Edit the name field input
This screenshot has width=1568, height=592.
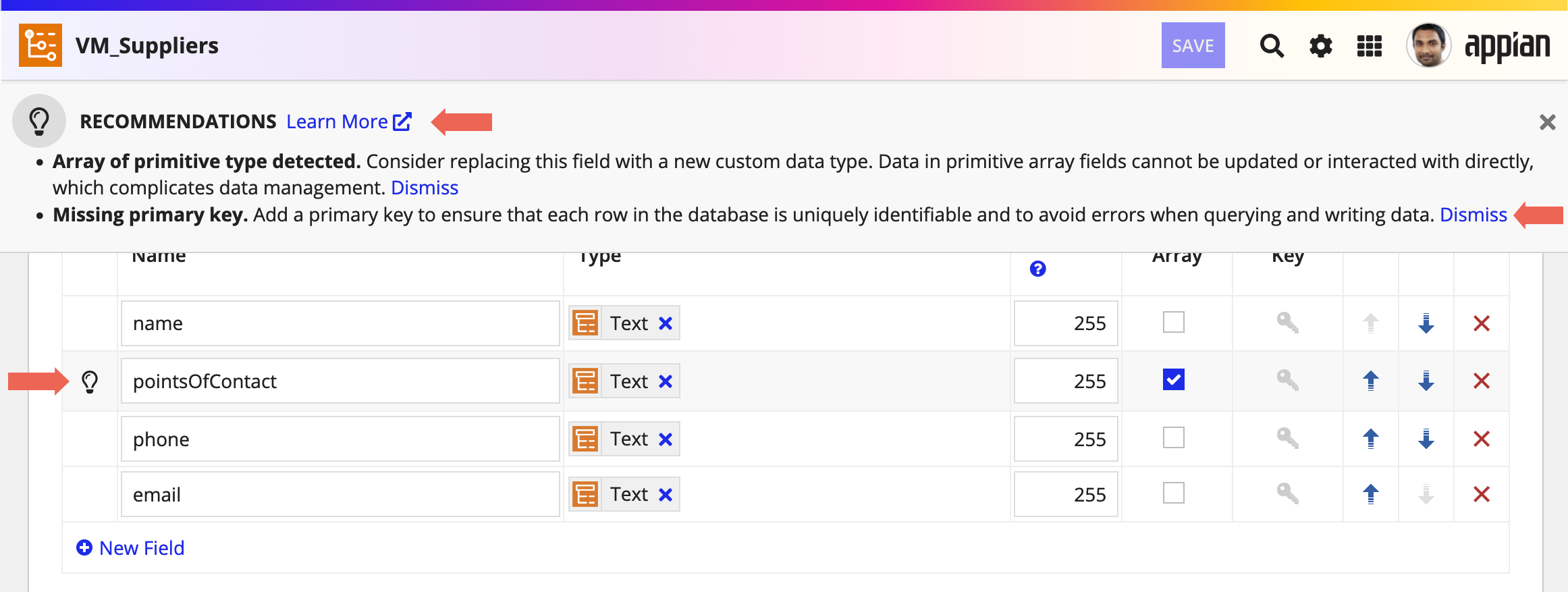pyautogui.click(x=340, y=323)
